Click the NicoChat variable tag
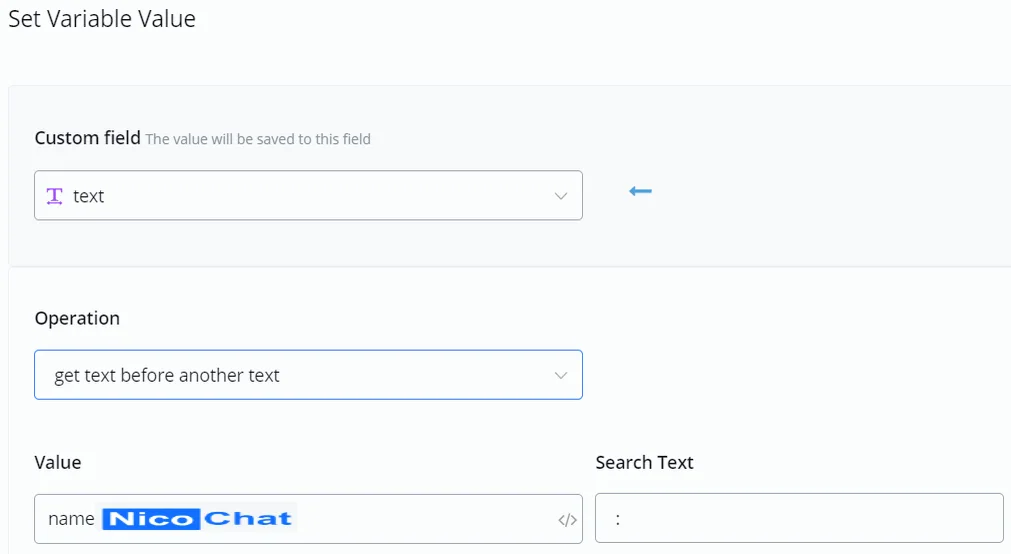 click(197, 519)
